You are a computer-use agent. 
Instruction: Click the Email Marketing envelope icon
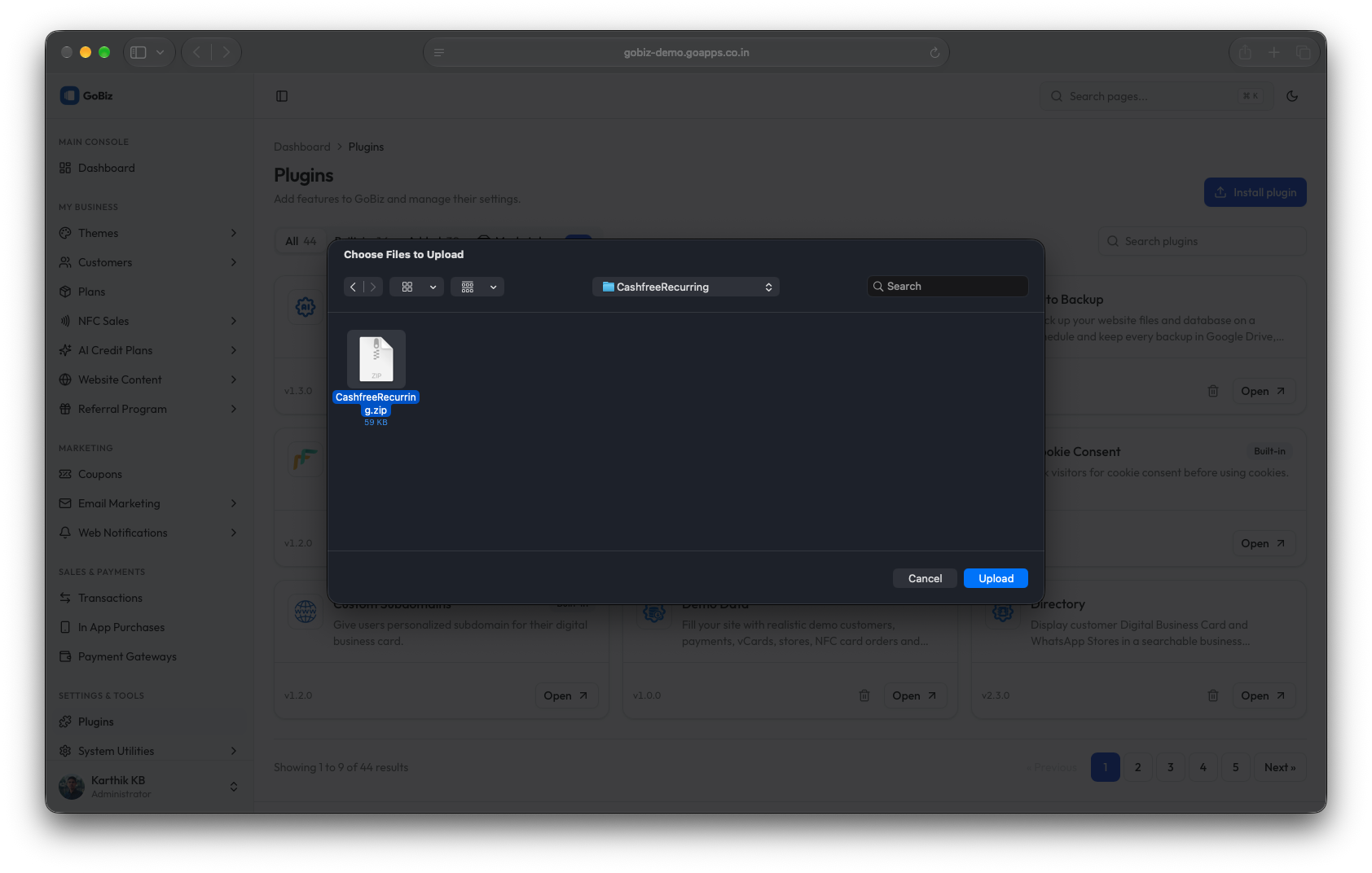(x=65, y=503)
